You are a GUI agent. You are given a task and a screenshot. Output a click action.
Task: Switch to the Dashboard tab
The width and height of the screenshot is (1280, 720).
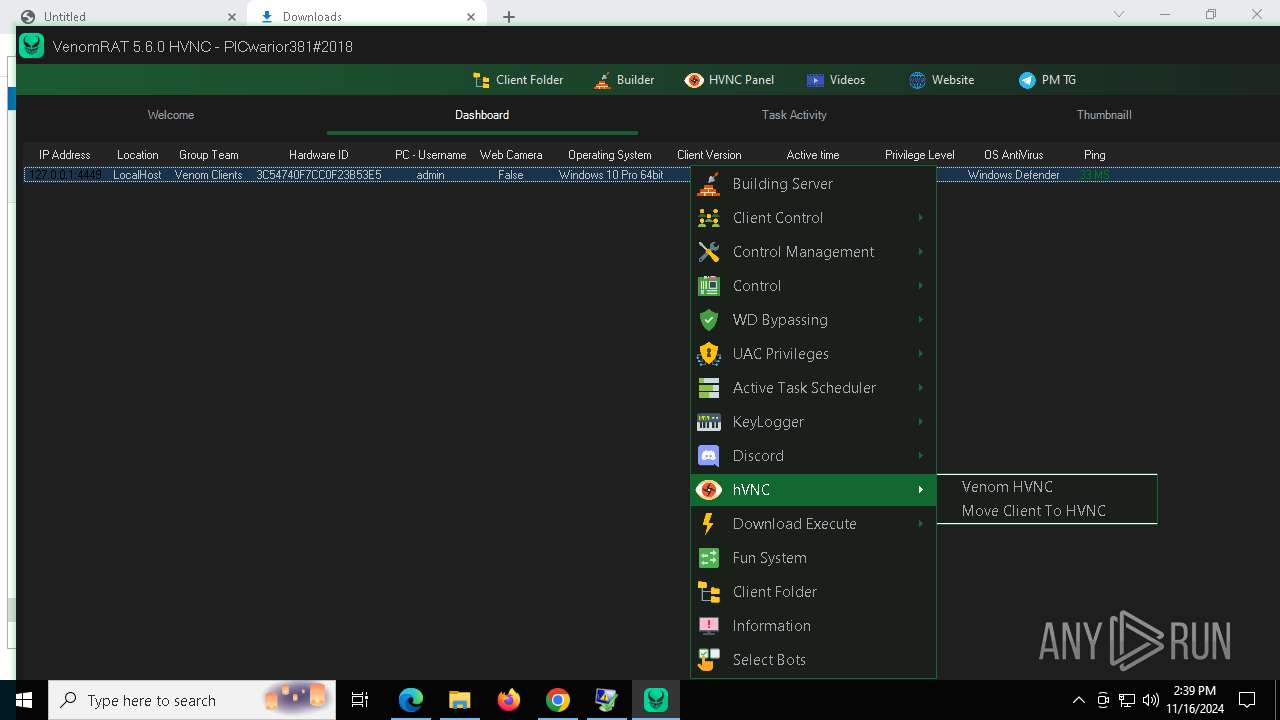482,115
